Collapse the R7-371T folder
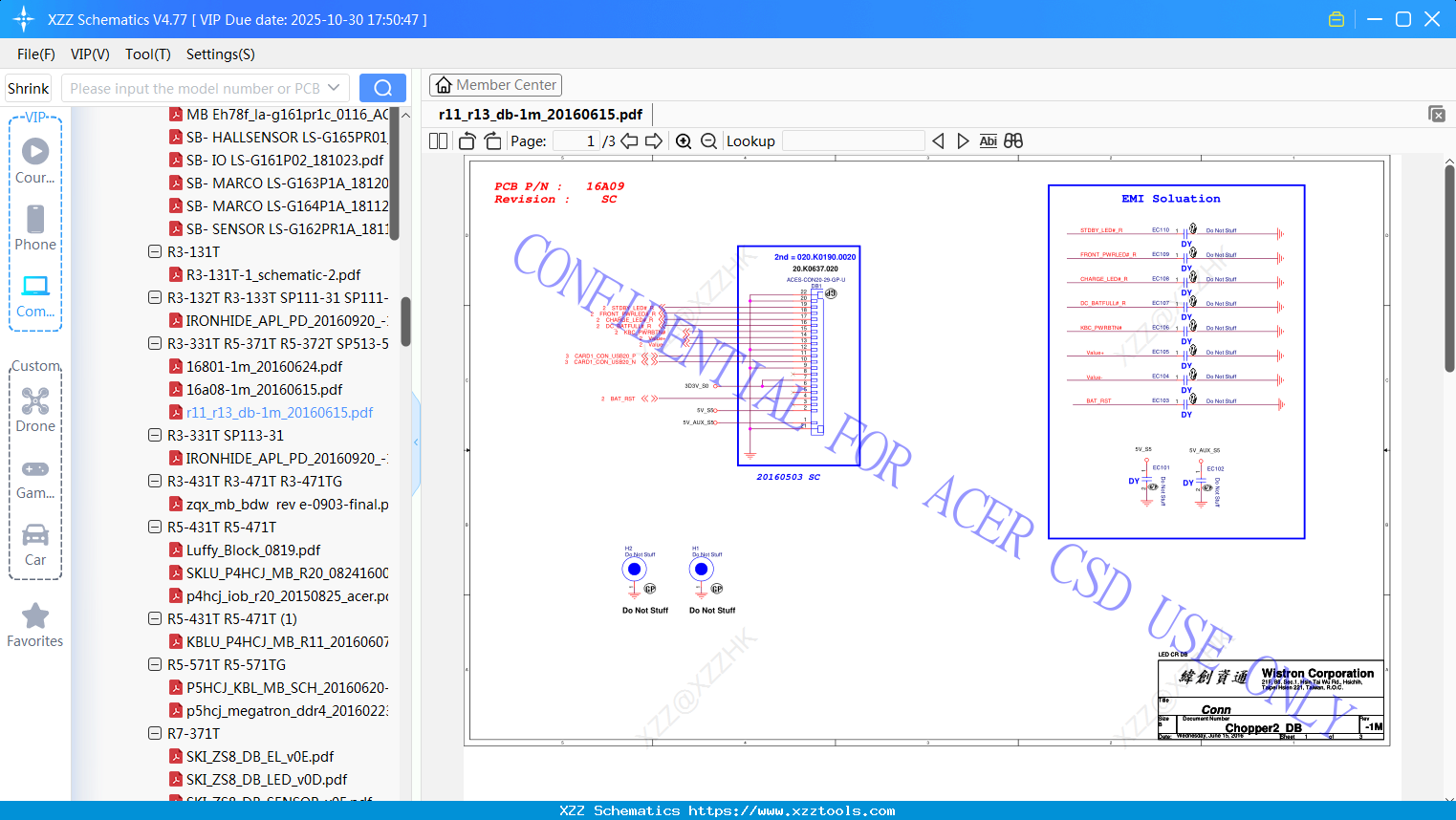 coord(155,733)
